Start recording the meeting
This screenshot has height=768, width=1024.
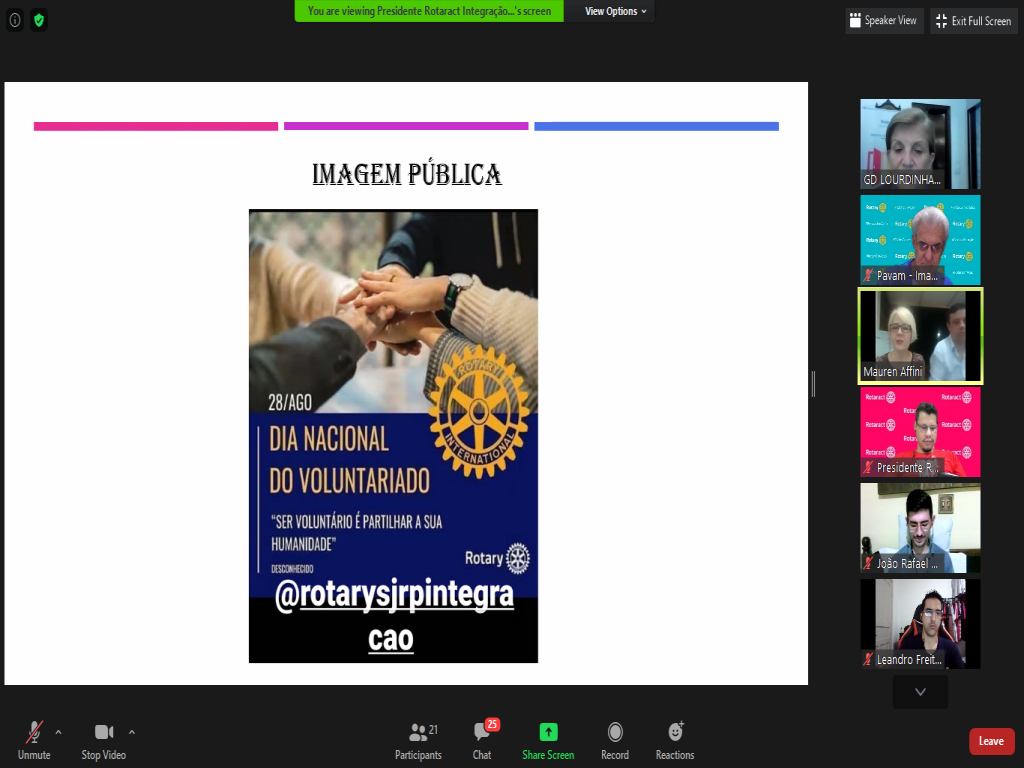tap(615, 740)
